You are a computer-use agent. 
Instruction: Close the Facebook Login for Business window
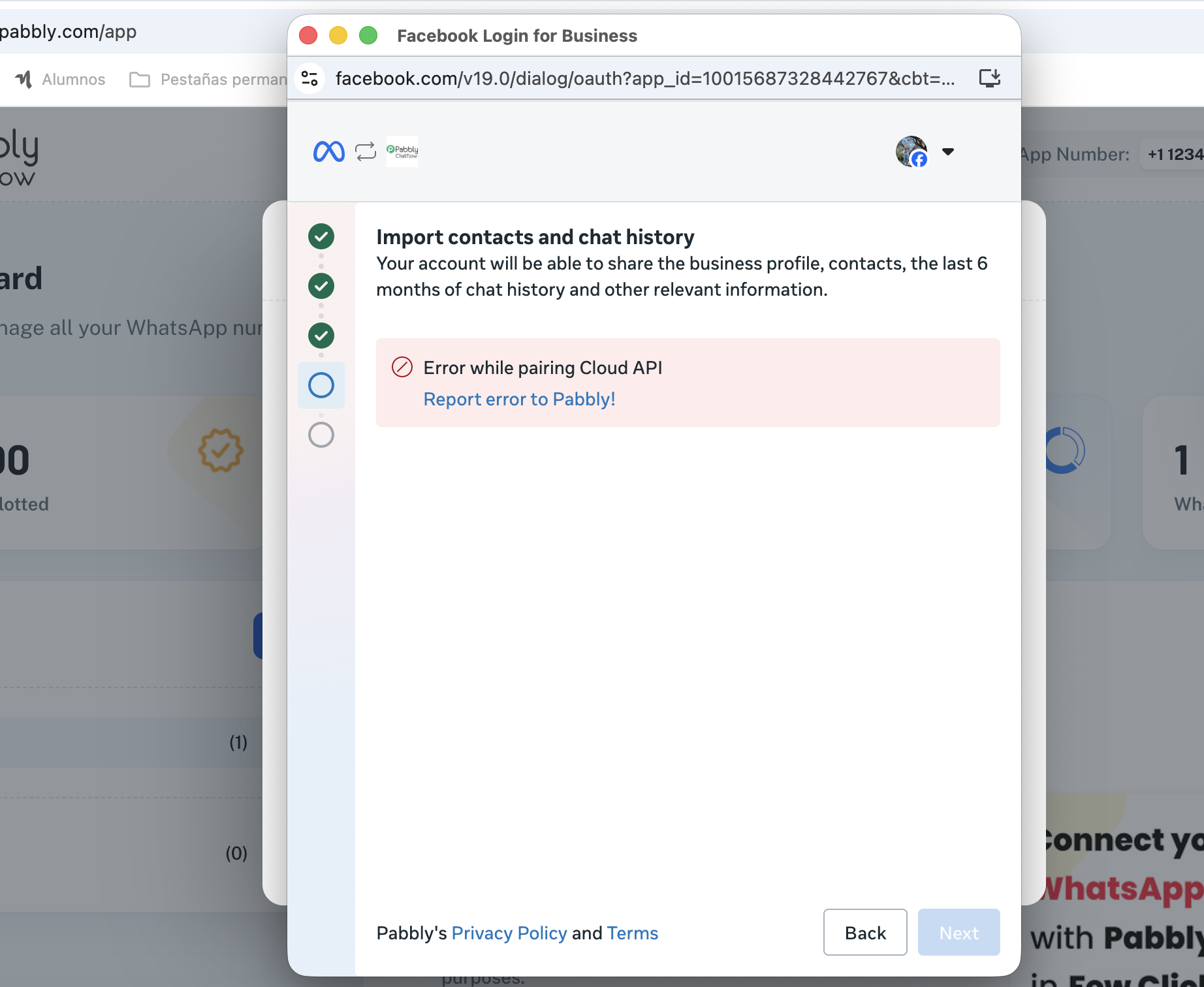pos(308,35)
